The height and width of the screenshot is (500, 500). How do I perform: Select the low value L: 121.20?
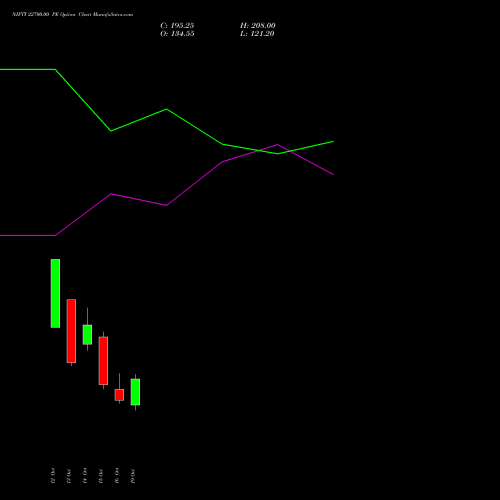click(x=257, y=33)
